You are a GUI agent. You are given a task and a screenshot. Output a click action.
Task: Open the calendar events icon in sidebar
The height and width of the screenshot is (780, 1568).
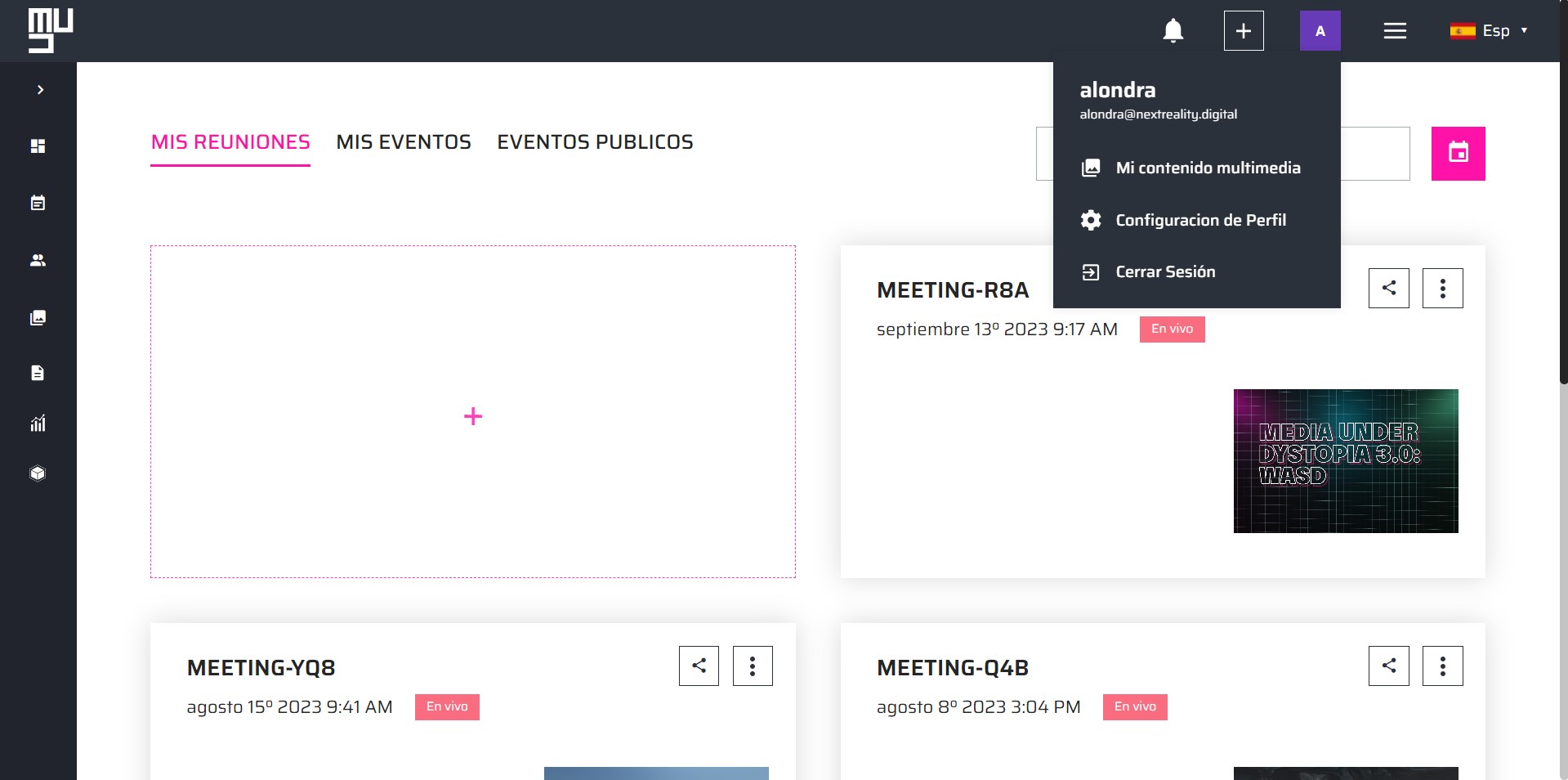[x=38, y=203]
